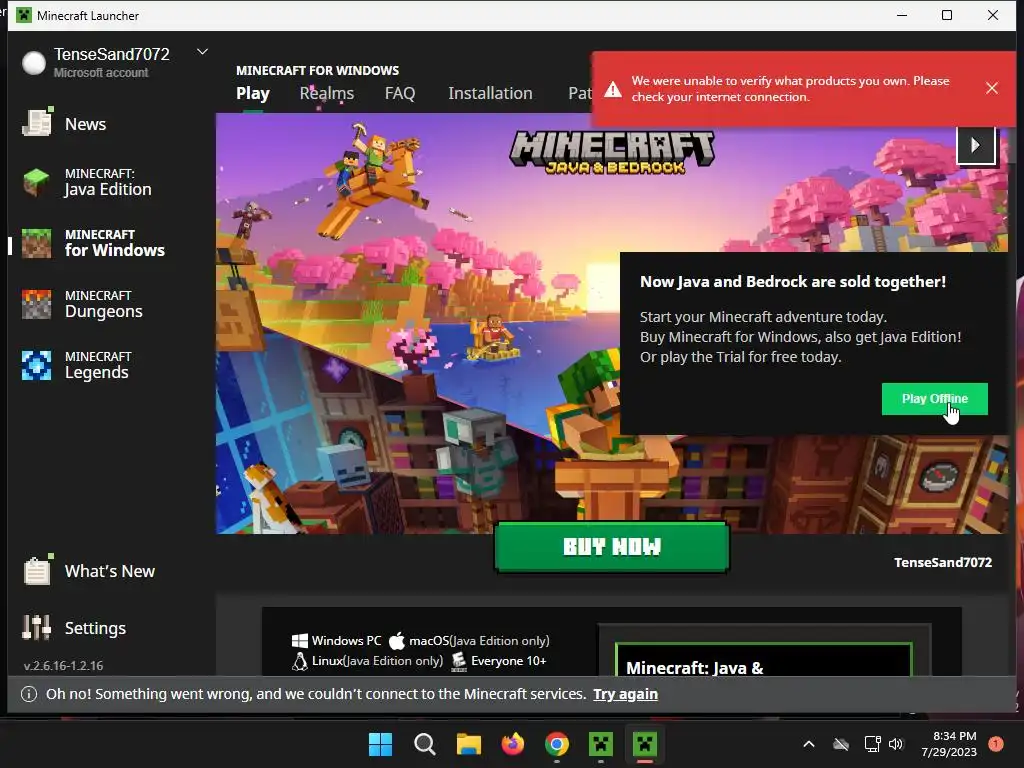Click the TenseSand7072 gamertag below the banner
This screenshot has width=1024, height=768.
(942, 562)
